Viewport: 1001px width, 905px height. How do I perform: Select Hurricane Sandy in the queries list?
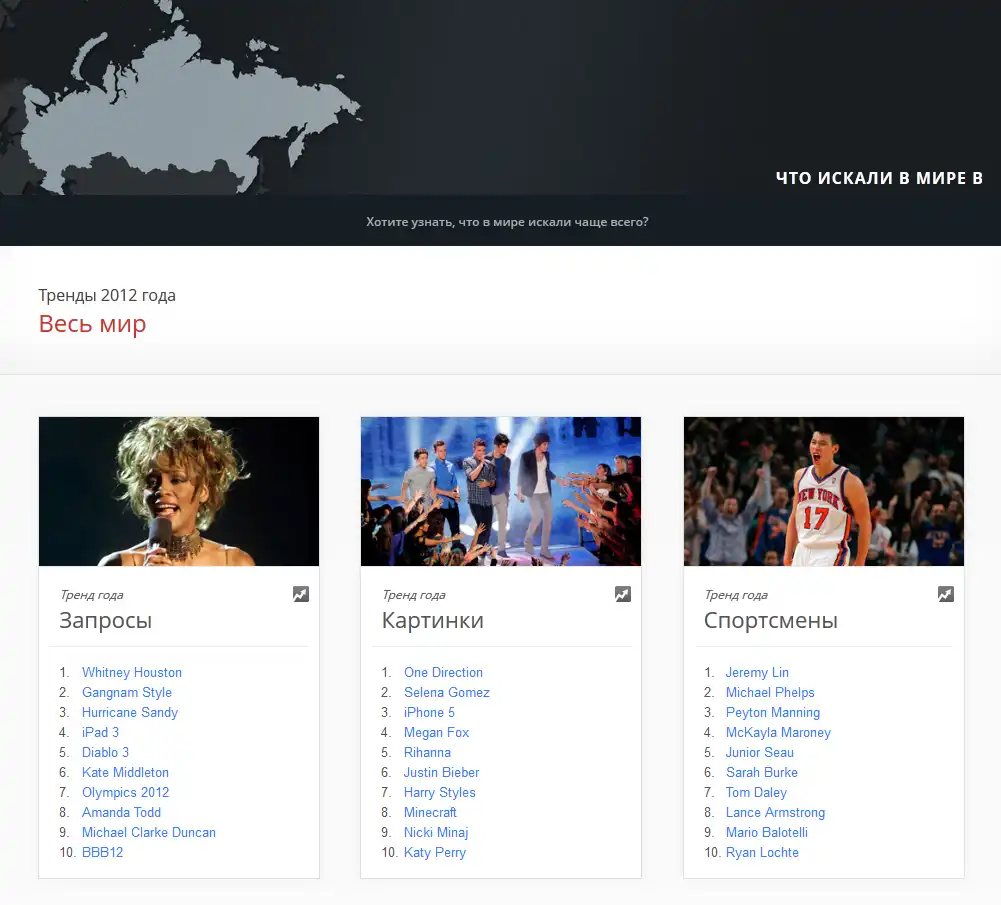130,712
